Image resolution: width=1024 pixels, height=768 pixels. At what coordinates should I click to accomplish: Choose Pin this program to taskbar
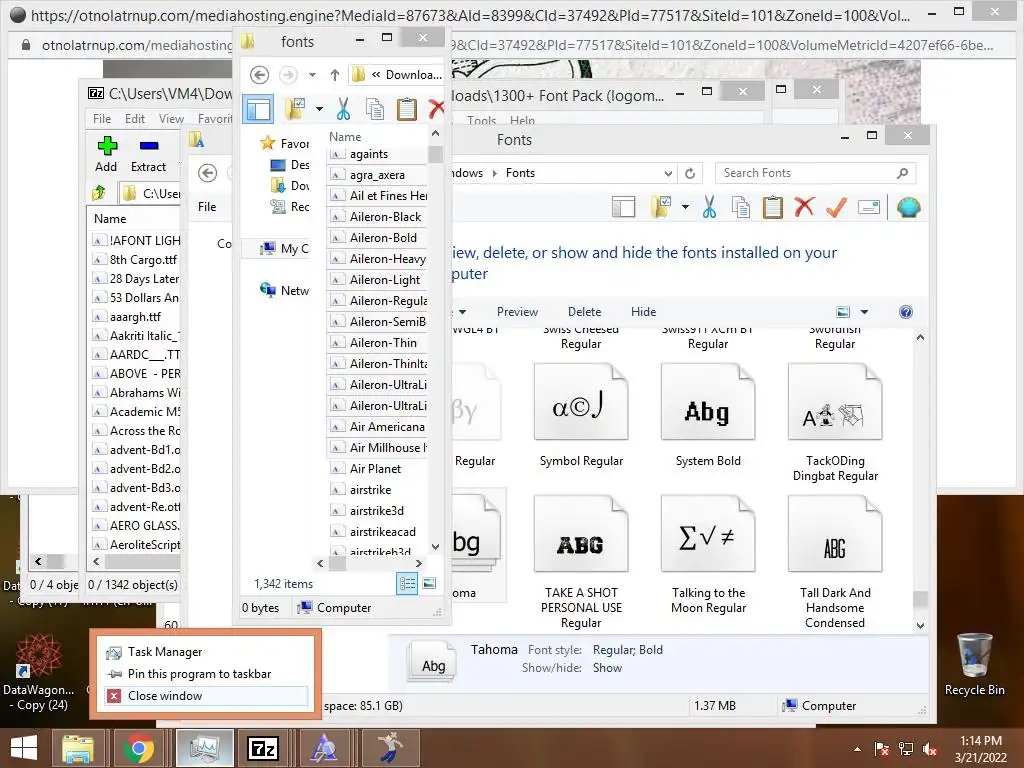tap(205, 674)
